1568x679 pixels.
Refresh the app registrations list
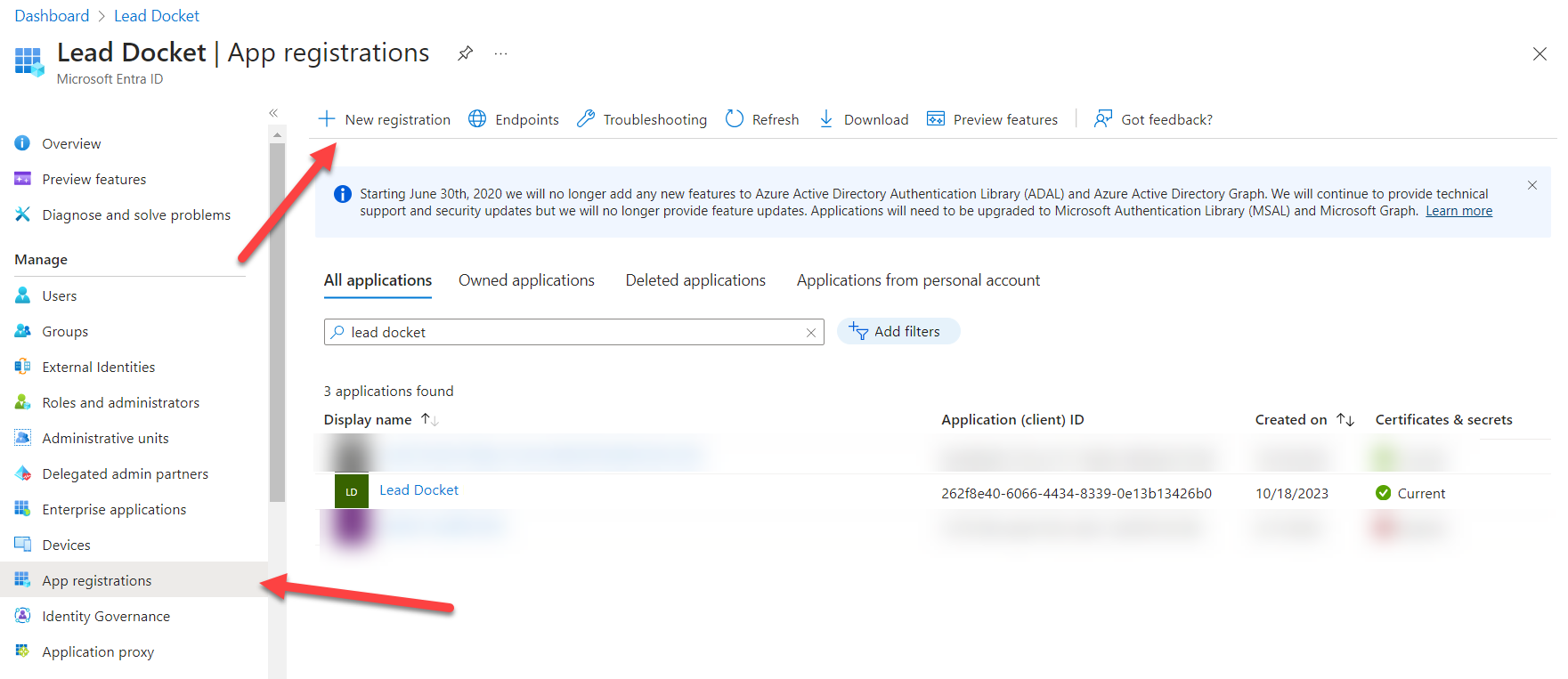762,119
